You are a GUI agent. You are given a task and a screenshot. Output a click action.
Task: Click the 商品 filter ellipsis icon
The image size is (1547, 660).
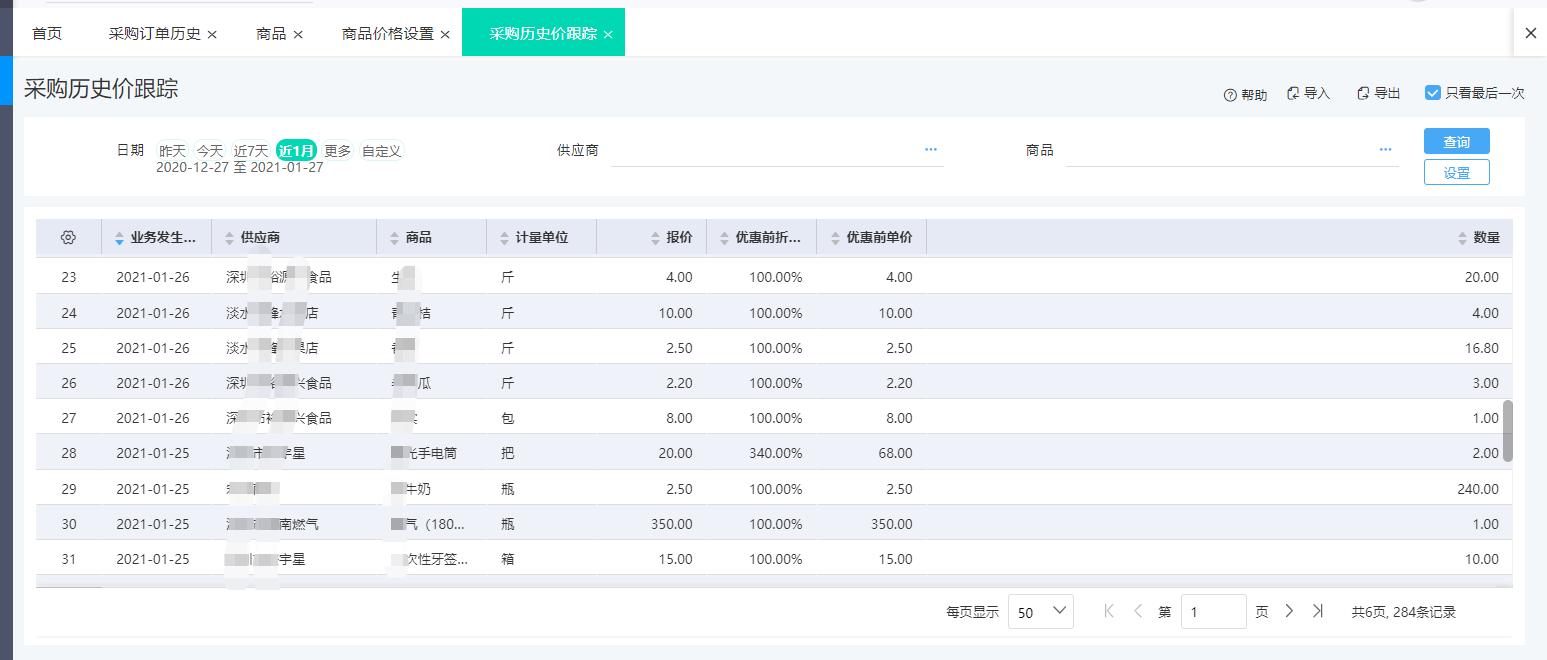click(1385, 149)
